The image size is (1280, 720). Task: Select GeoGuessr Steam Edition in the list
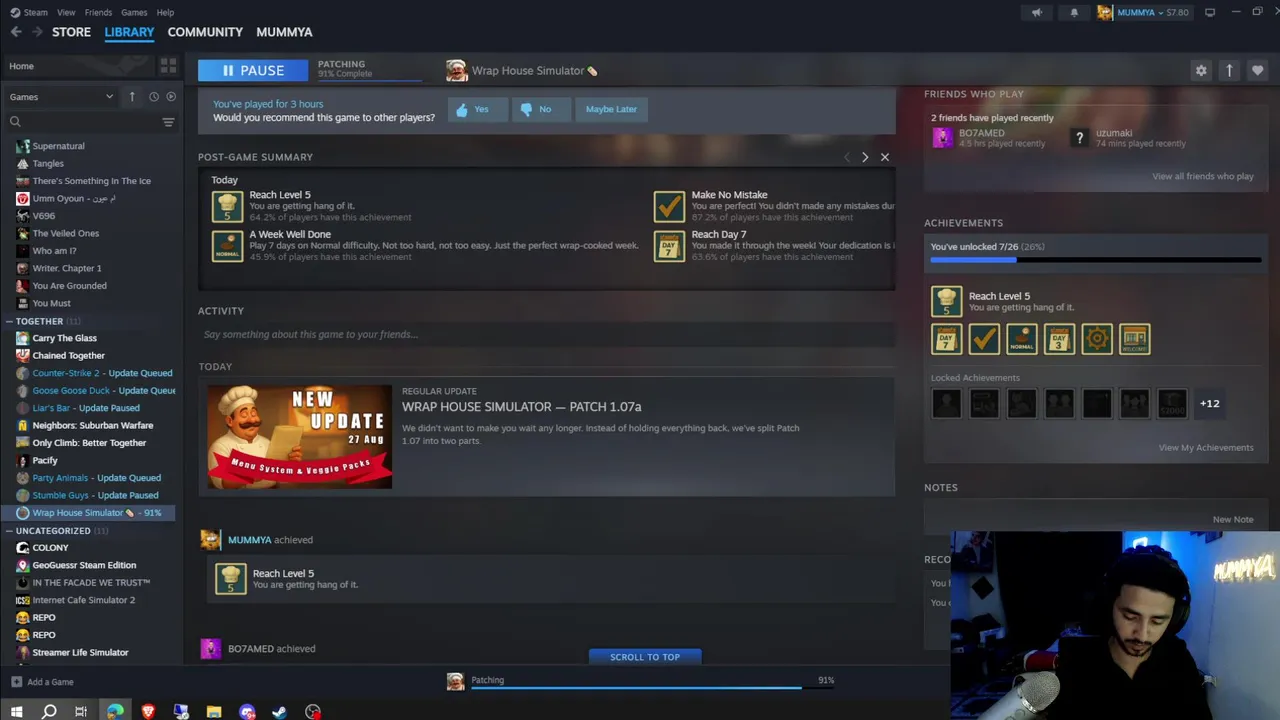(83, 565)
